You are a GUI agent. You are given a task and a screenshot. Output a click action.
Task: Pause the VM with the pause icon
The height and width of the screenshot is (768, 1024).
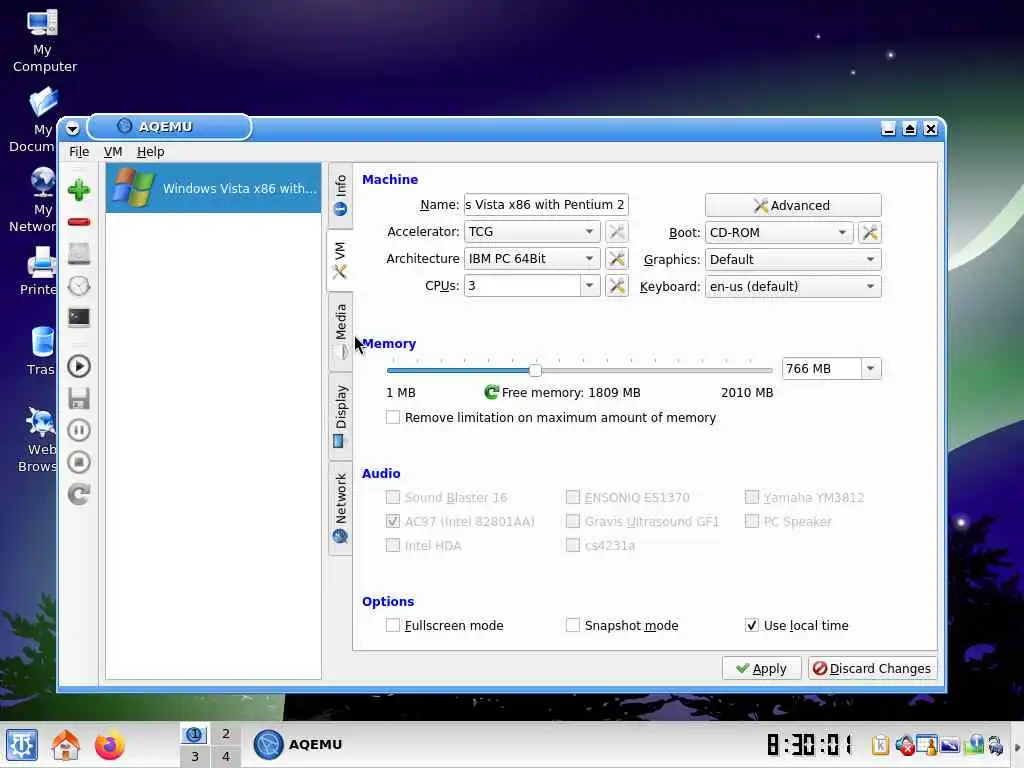pyautogui.click(x=79, y=430)
